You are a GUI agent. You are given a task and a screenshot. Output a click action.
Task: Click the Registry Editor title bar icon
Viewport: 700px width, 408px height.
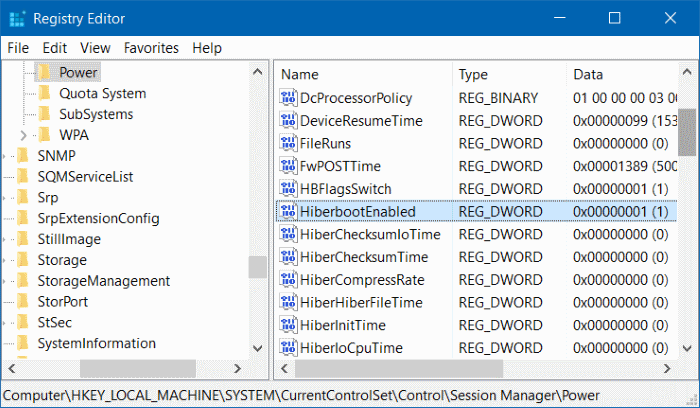tap(17, 18)
